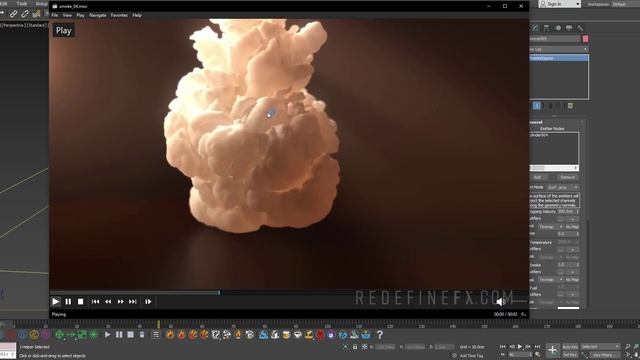
Task: Click the blue water tap preset icon
Action: click(263, 335)
